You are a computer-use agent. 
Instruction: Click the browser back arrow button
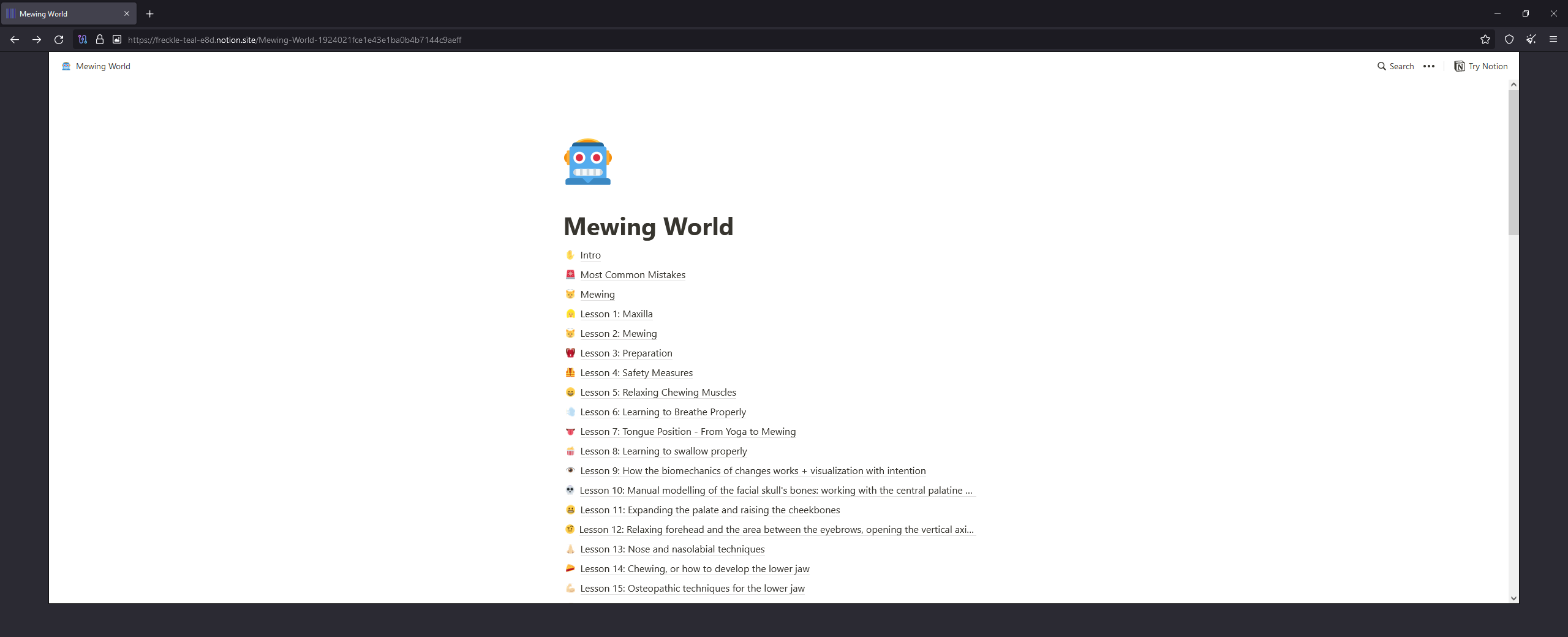point(15,40)
